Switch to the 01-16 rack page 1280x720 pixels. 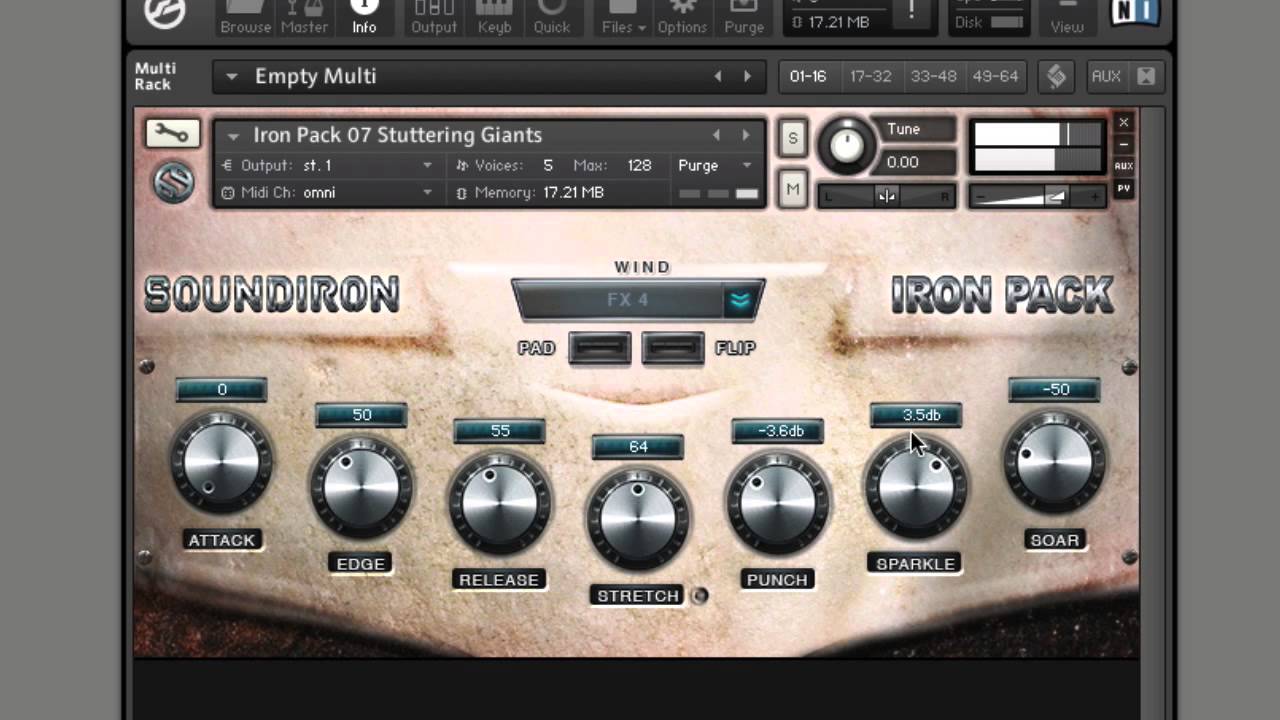[808, 76]
